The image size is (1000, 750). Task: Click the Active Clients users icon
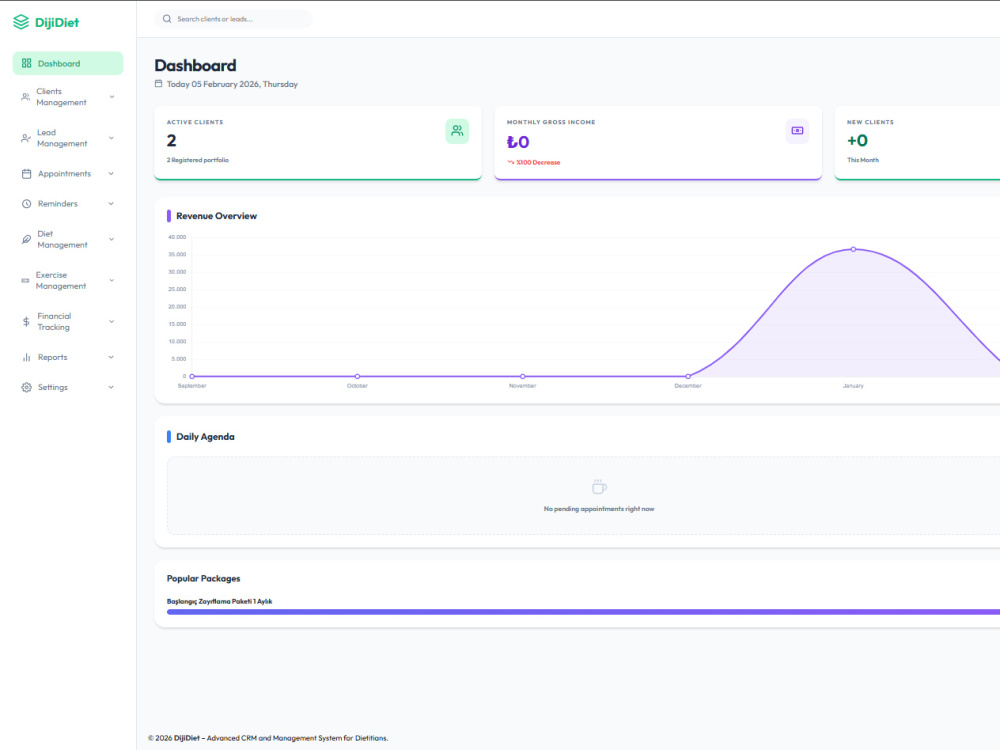pos(457,131)
